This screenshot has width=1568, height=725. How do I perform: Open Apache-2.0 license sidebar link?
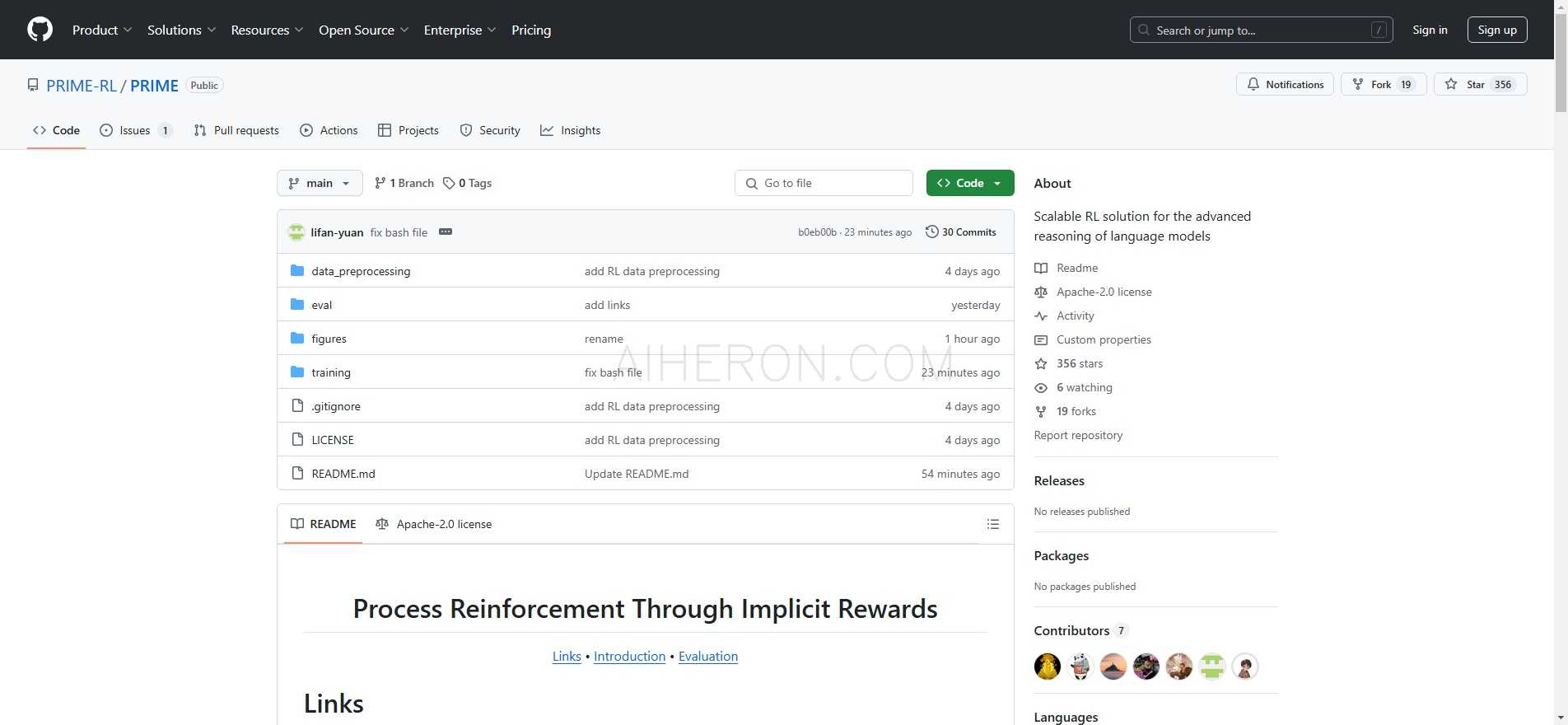[x=1094, y=292]
